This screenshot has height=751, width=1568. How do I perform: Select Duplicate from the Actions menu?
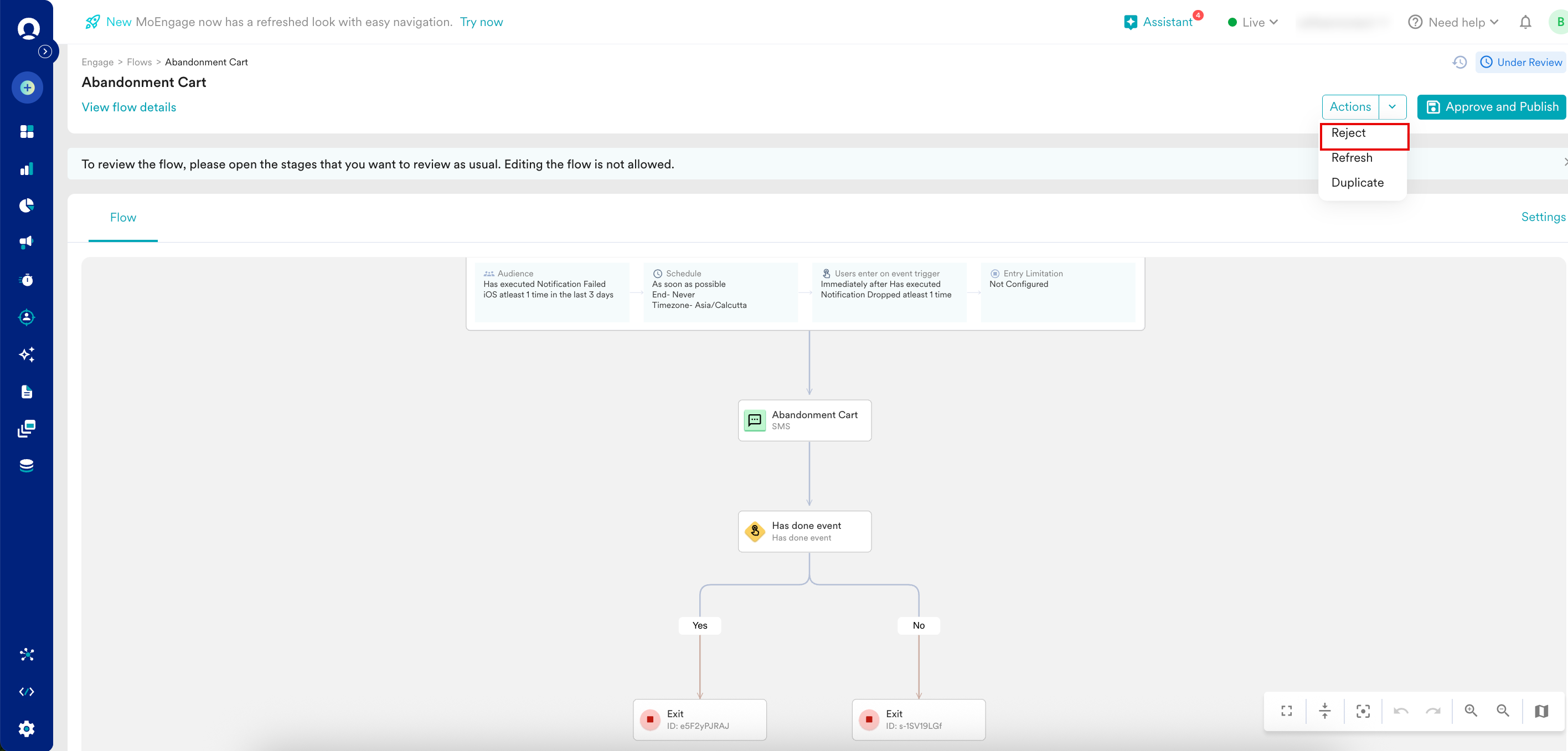(1357, 183)
